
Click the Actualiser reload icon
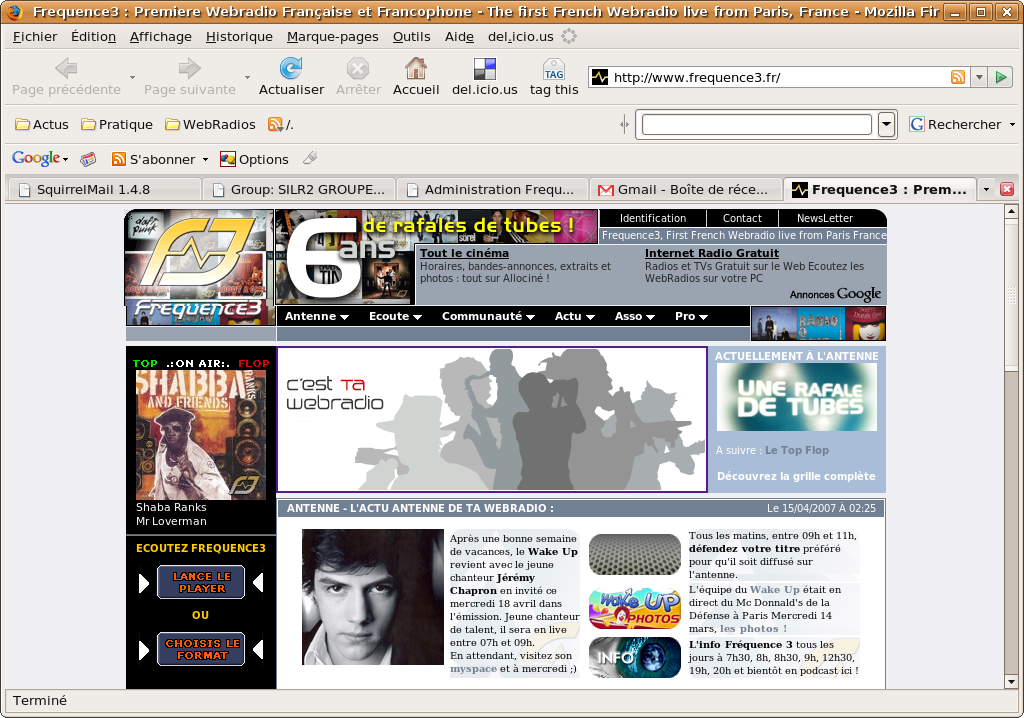(291, 69)
